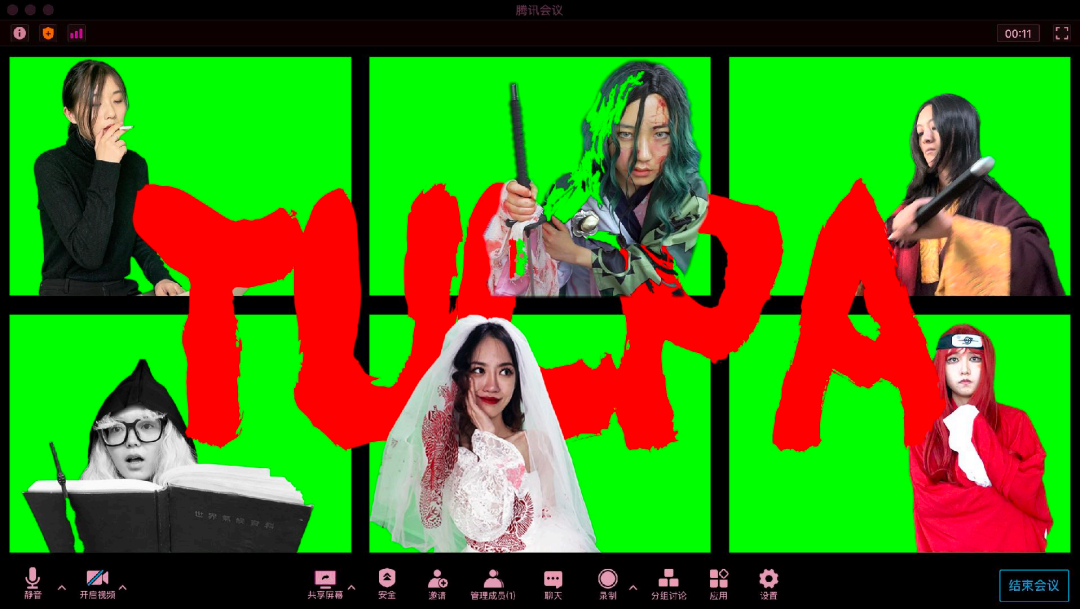Open meeting settings (设置) gear
The image size is (1080, 609).
768,582
